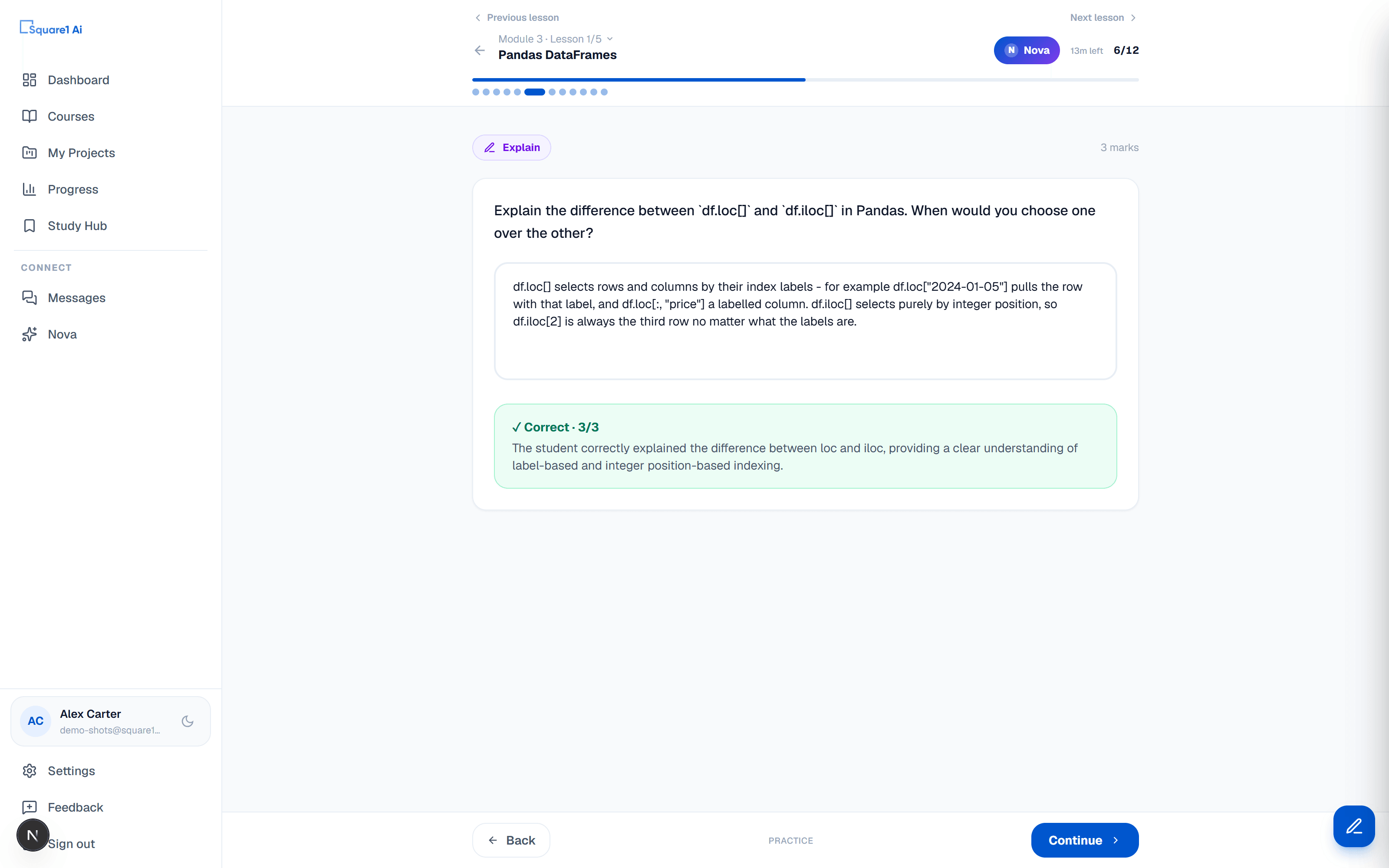Click inside the answer text area
The height and width of the screenshot is (868, 1389).
(x=805, y=321)
